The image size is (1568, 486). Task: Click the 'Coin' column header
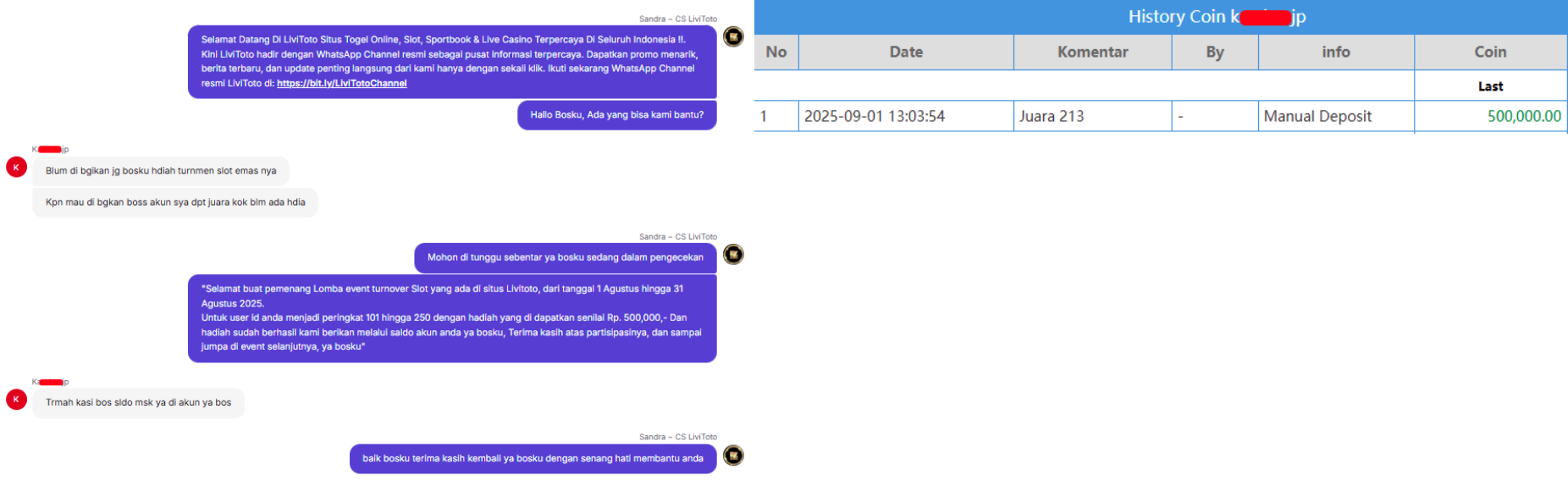(1490, 52)
